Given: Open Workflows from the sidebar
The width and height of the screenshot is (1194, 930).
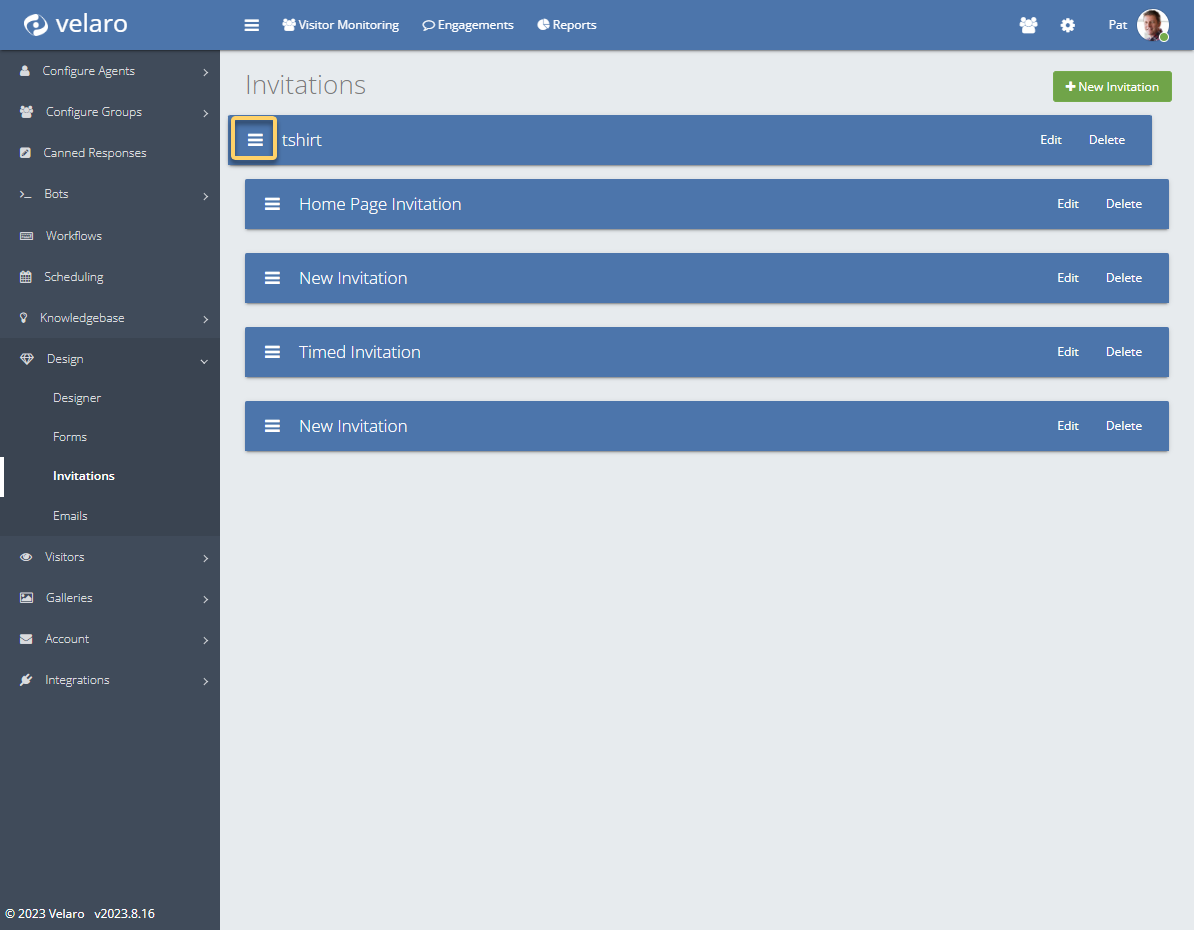Looking at the screenshot, I should (73, 236).
